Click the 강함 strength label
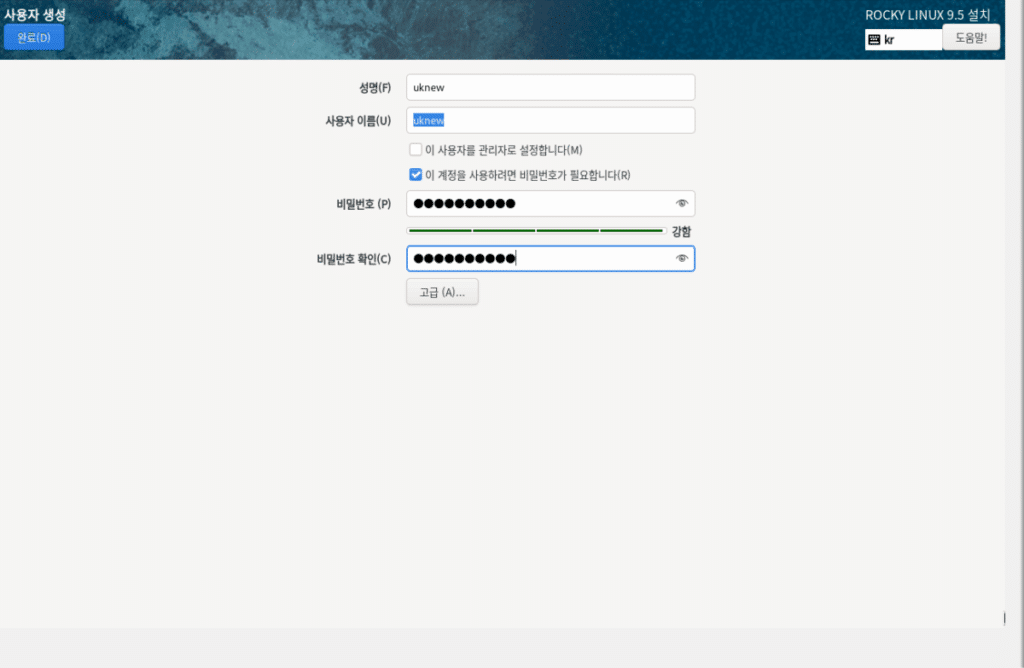1024x668 pixels. pyautogui.click(x=681, y=231)
